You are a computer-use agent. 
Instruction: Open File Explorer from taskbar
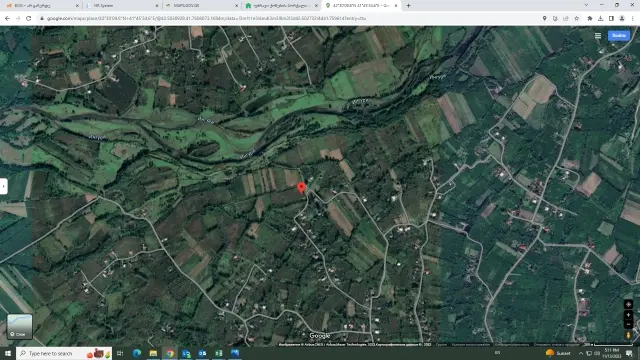[153, 353]
